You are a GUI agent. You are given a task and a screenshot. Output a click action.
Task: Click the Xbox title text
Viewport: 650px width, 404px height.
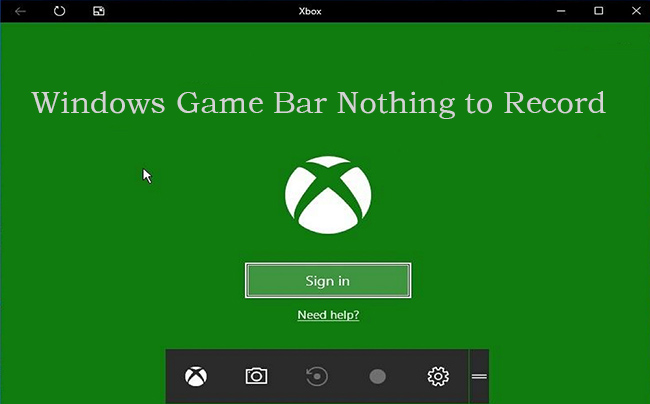[310, 11]
